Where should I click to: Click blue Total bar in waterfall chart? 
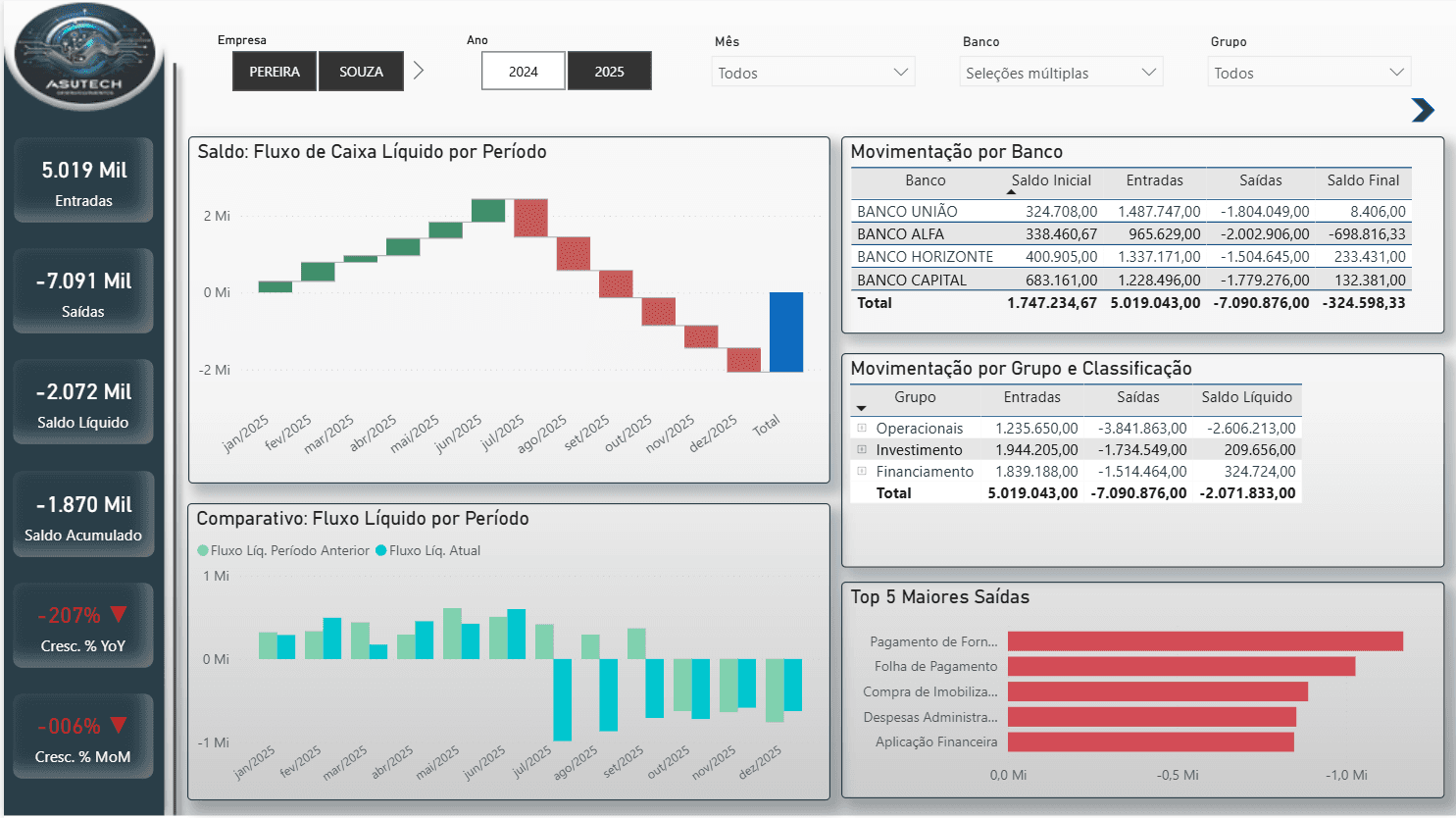(786, 332)
